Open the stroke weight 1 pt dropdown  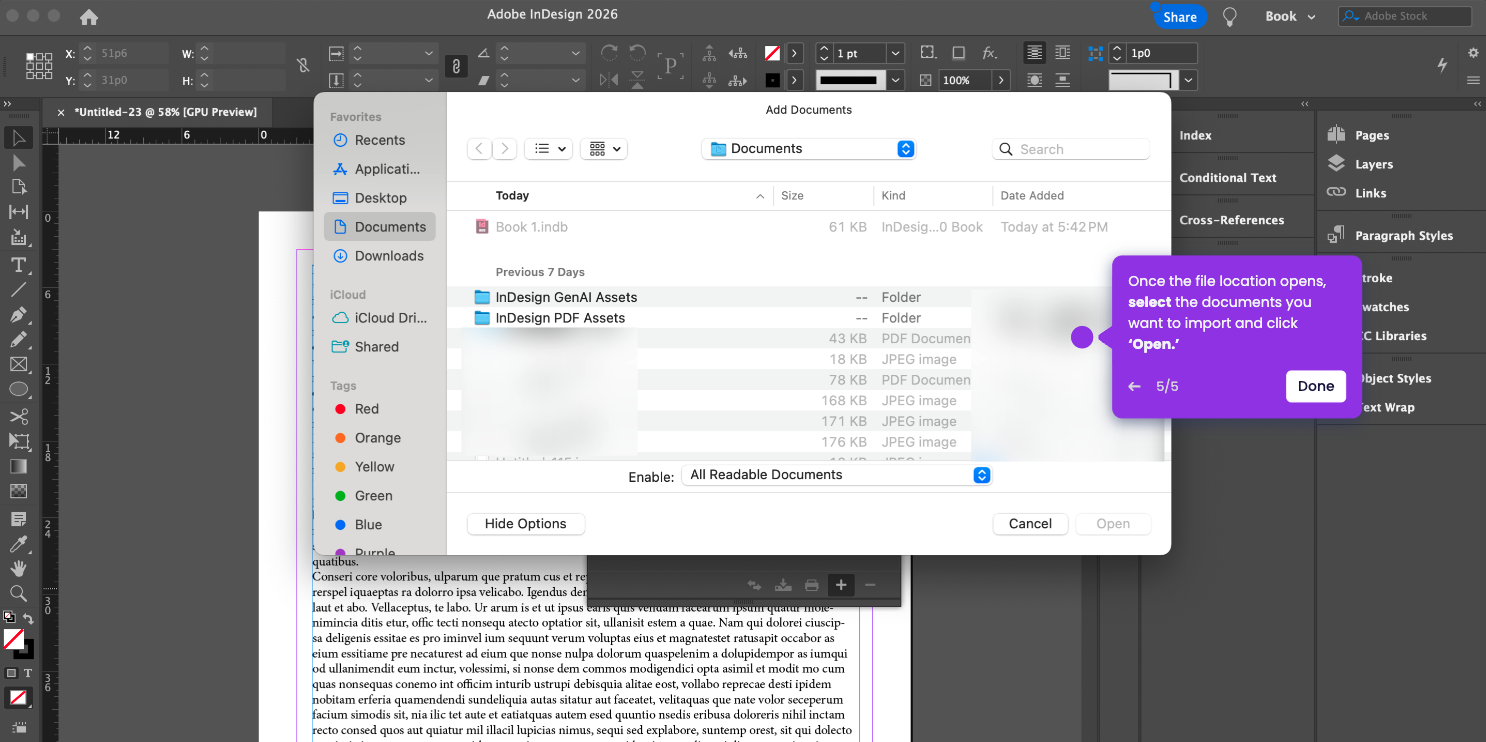point(895,54)
